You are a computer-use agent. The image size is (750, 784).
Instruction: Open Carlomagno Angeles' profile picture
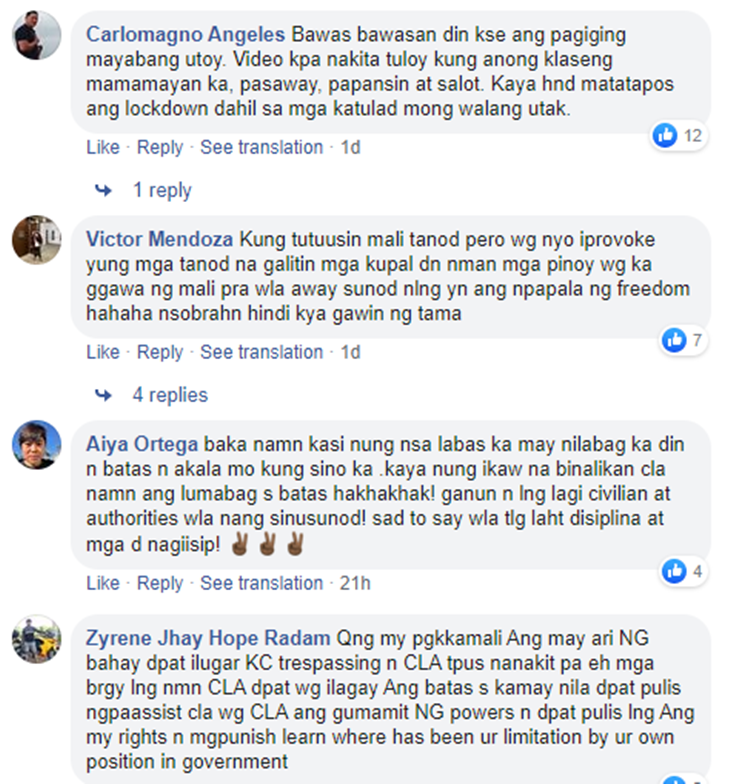(x=36, y=35)
